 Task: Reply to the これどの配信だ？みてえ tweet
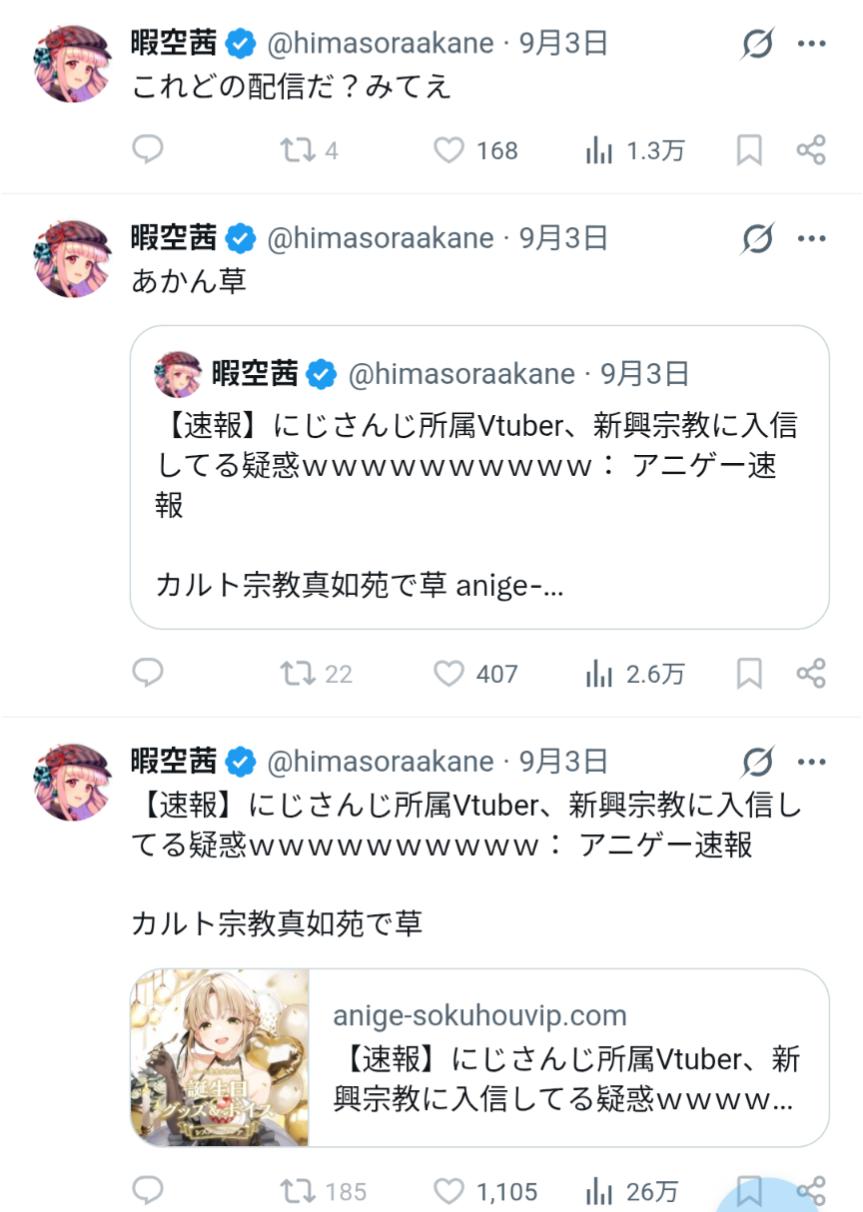[x=148, y=150]
